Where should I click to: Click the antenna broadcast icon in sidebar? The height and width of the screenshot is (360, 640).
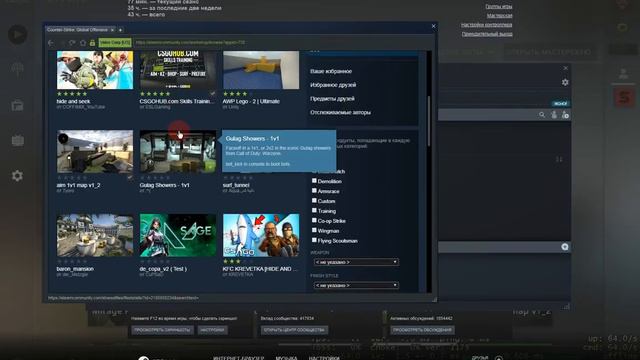pos(18,70)
